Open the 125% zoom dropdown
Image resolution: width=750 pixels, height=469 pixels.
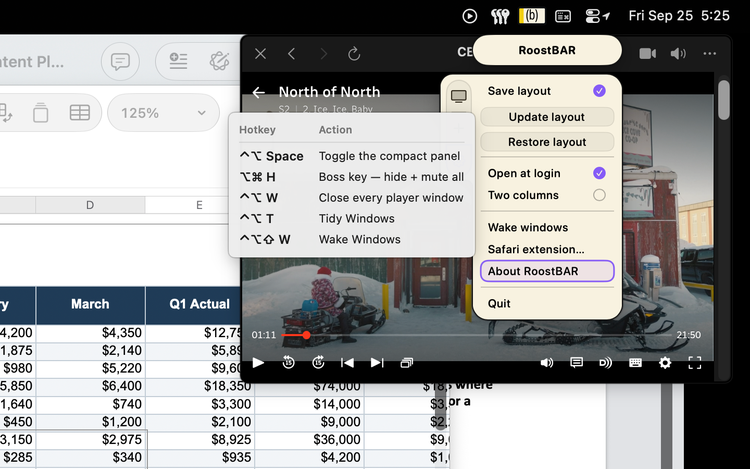pos(163,113)
